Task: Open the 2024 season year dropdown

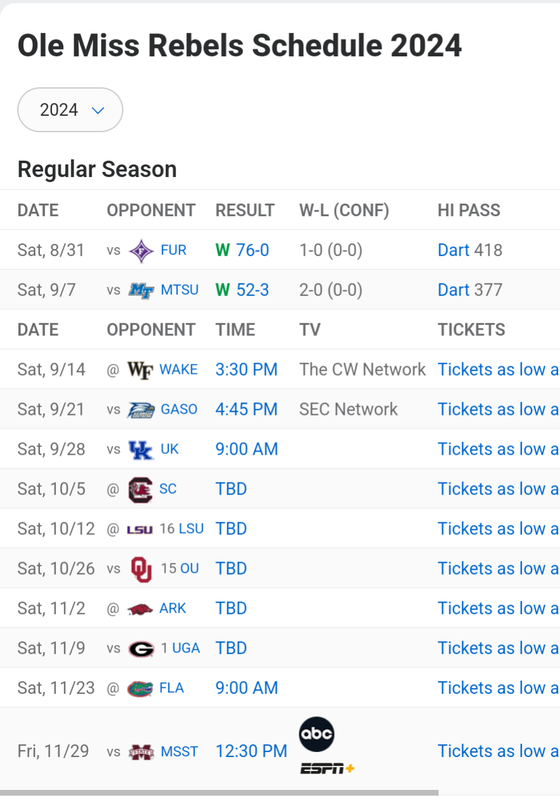Action: coord(70,110)
